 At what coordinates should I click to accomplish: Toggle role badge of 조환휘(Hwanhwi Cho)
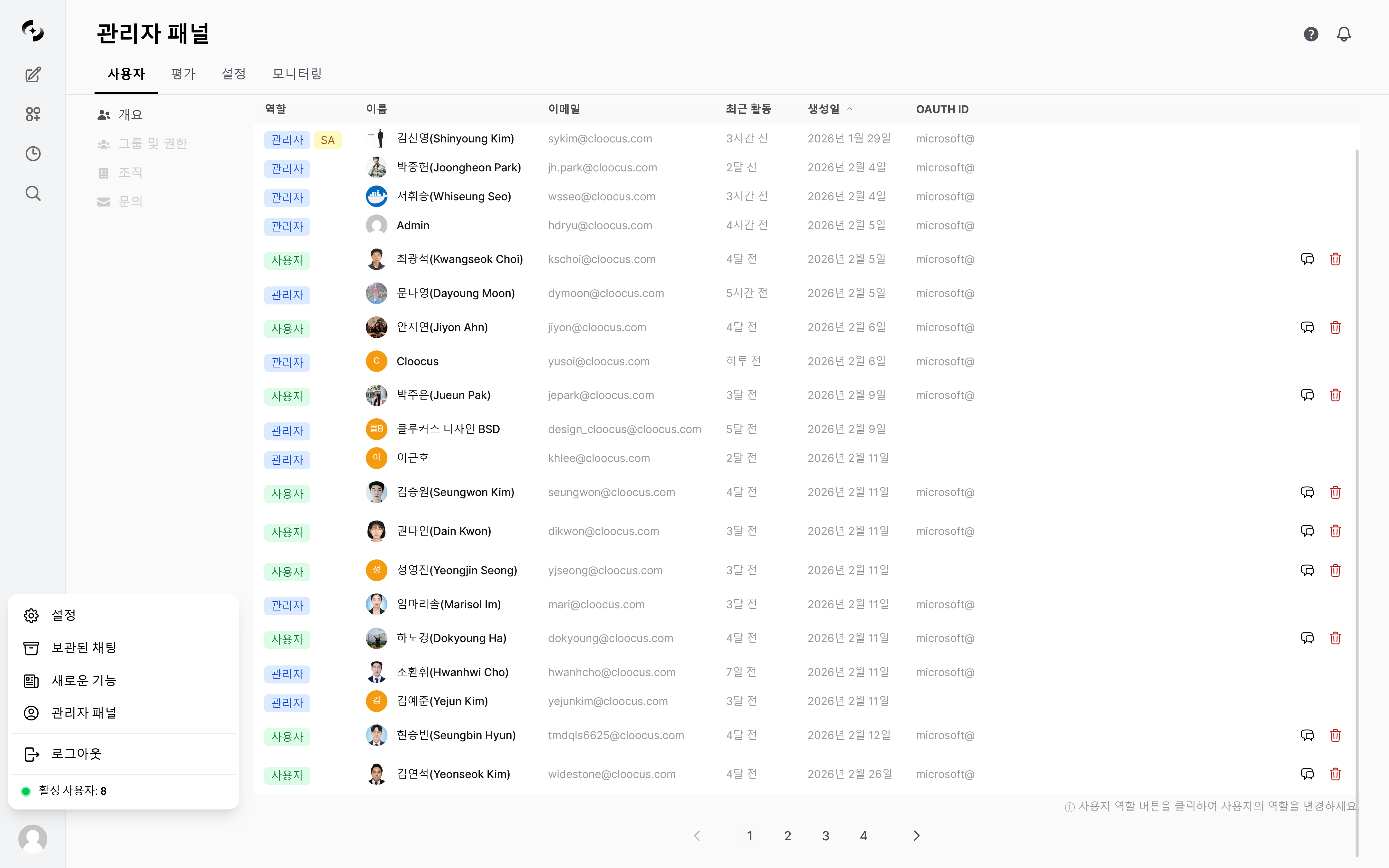287,674
